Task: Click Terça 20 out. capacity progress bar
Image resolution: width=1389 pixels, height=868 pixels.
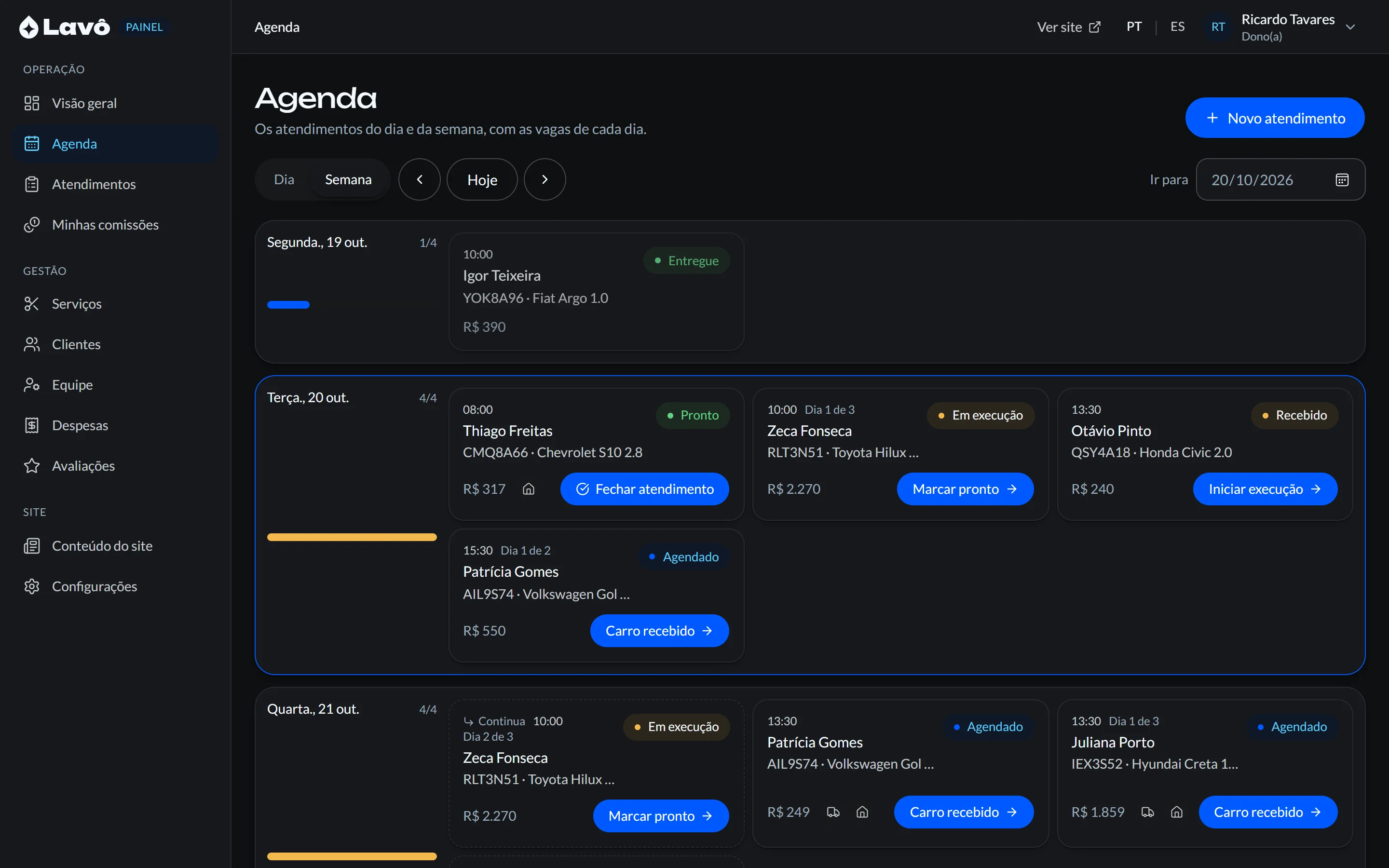Action: click(352, 537)
